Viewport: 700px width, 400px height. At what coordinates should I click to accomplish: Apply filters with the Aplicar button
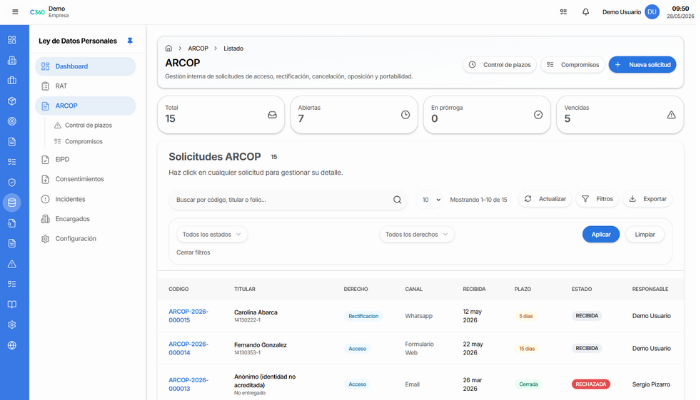coord(601,234)
